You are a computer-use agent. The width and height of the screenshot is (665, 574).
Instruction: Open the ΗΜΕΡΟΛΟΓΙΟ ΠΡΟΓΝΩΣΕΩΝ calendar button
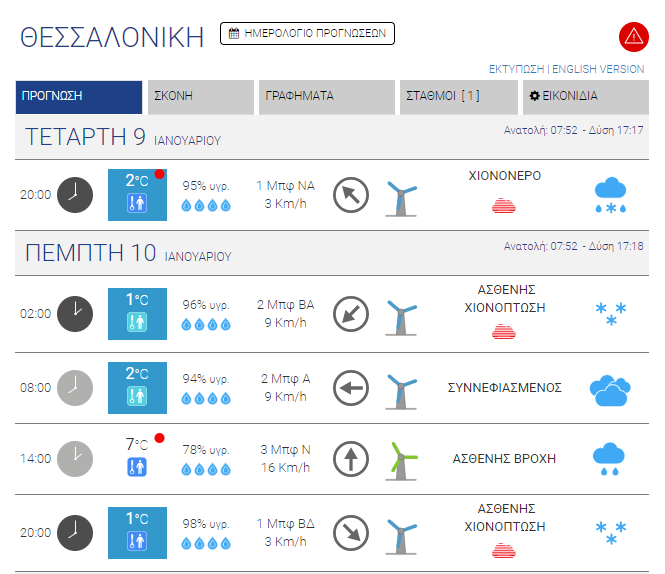click(x=307, y=34)
